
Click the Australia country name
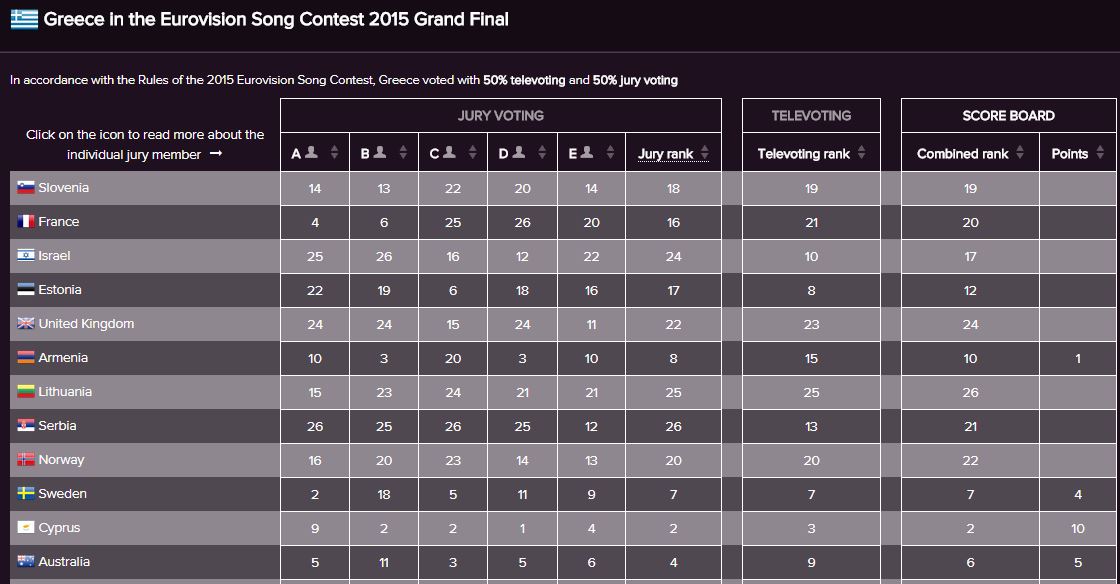point(64,562)
